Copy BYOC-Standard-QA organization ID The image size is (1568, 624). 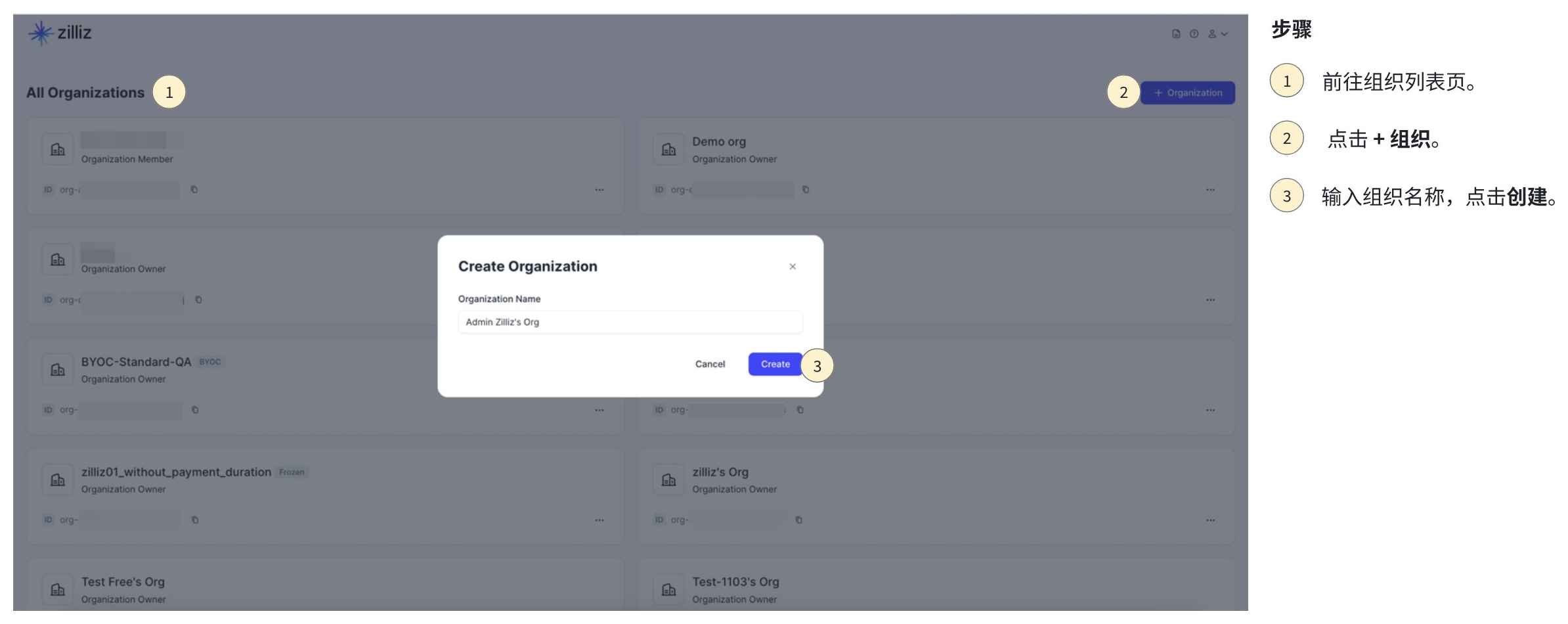point(195,410)
